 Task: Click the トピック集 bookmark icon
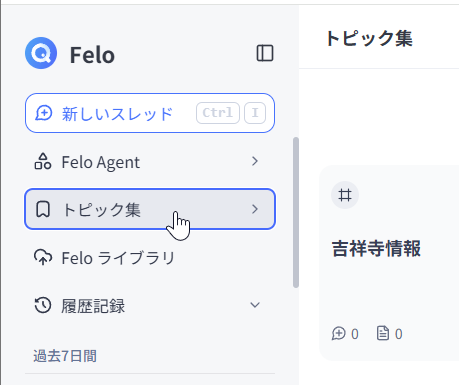pyautogui.click(x=43, y=209)
